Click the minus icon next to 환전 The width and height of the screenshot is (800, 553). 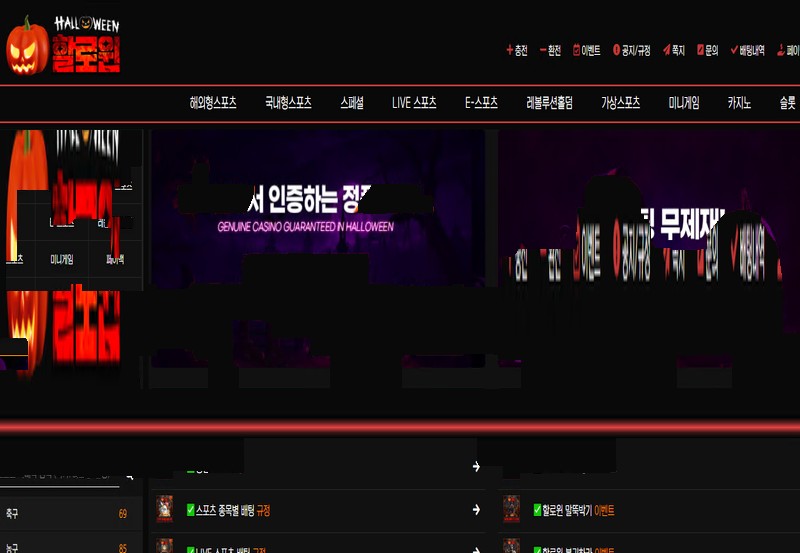(542, 50)
